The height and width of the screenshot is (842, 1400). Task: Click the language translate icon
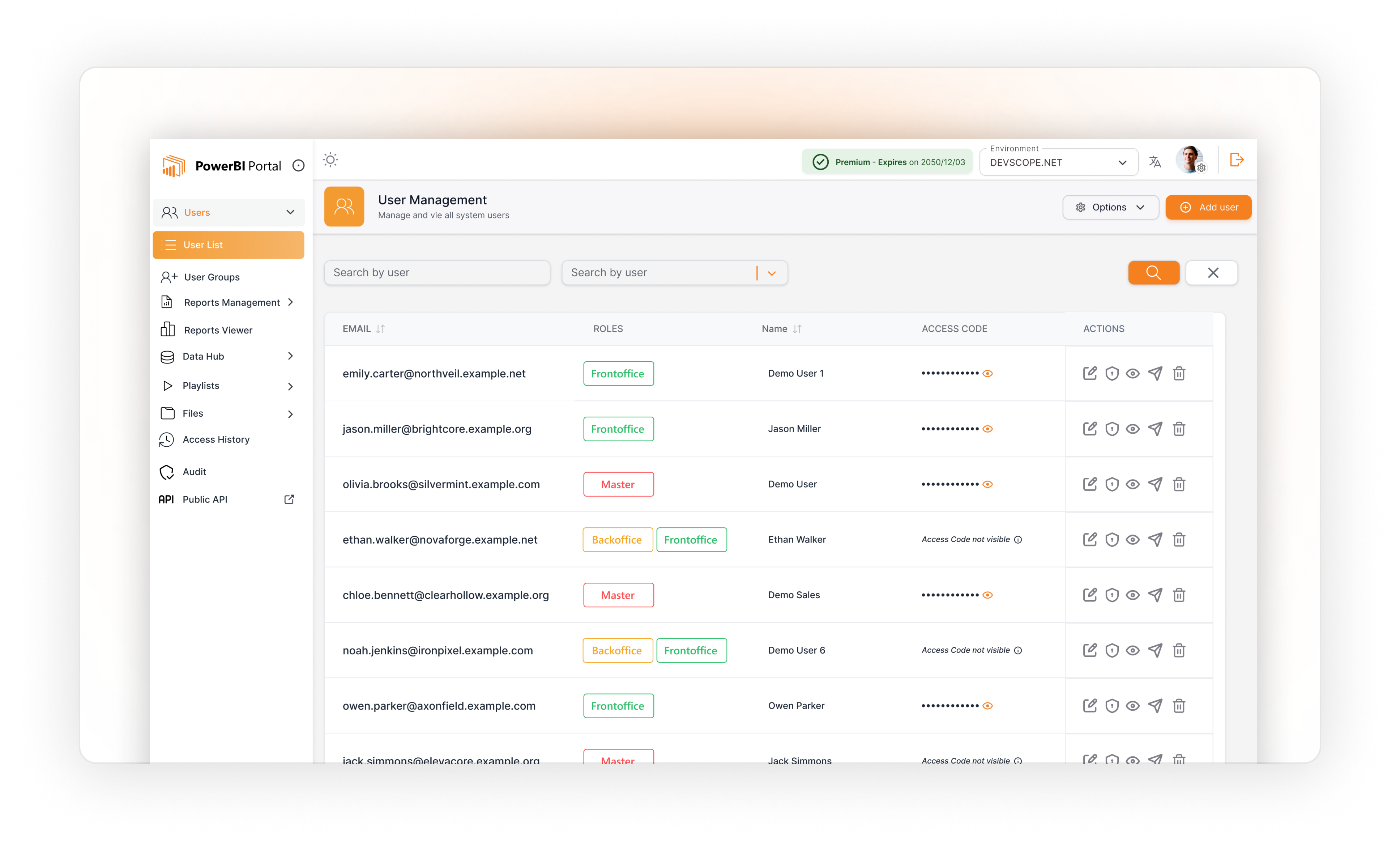tap(1155, 162)
